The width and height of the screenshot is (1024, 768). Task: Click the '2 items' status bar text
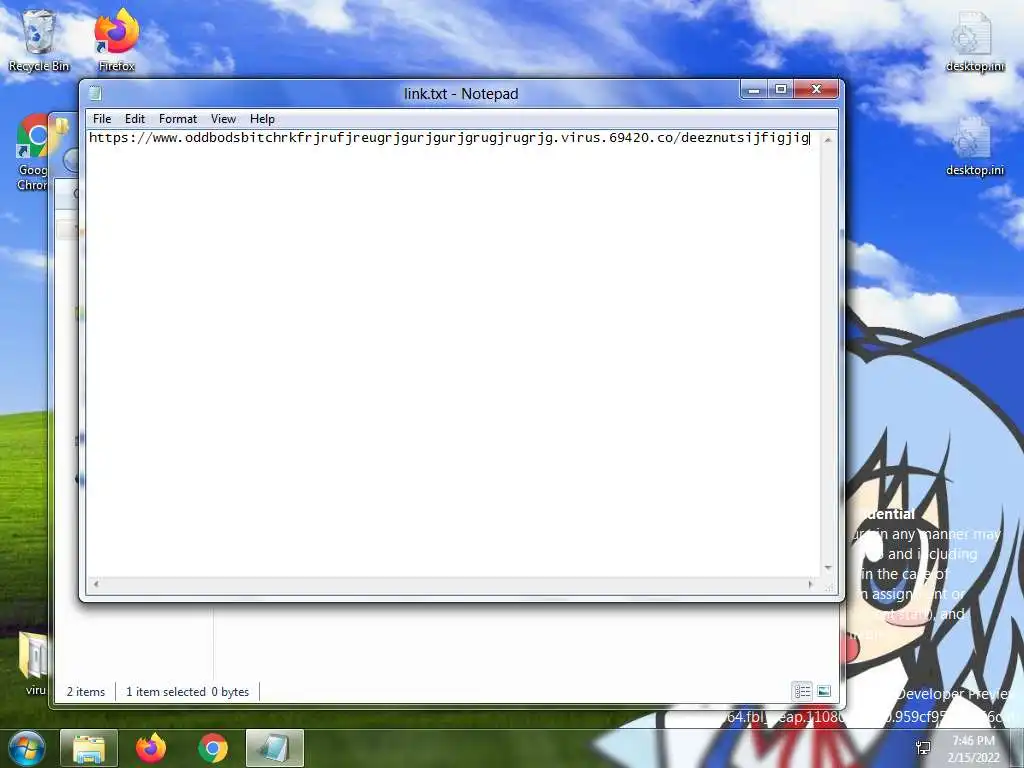tap(86, 692)
